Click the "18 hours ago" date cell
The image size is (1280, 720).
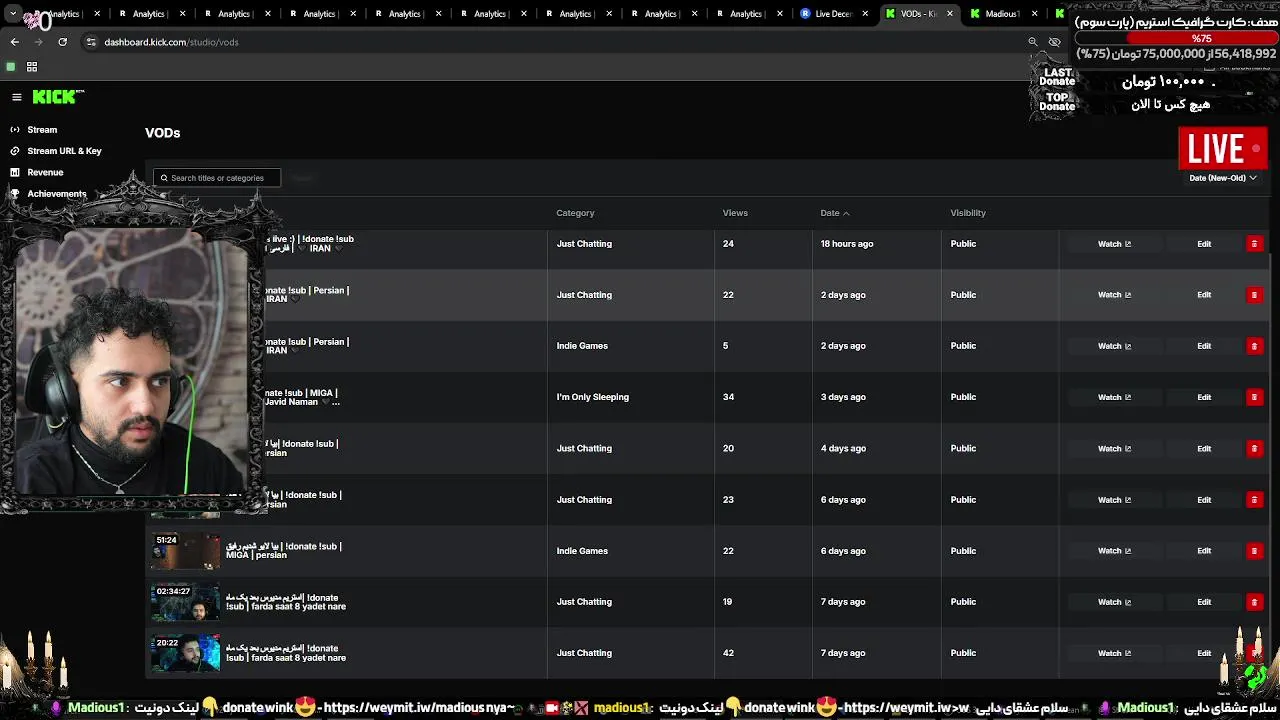tap(847, 244)
